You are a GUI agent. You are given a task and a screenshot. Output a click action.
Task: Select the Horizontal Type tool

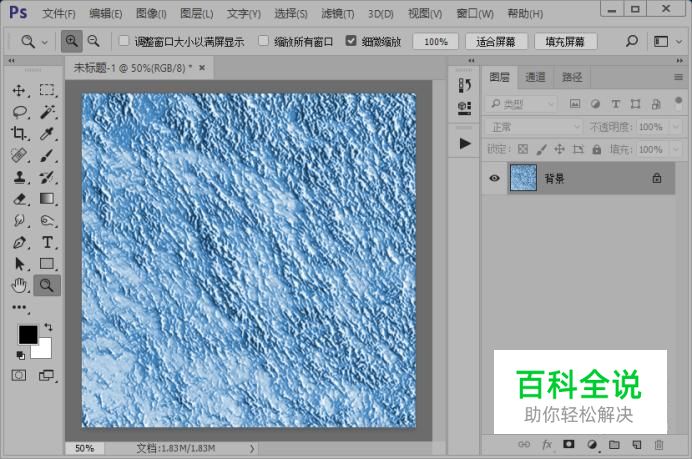(x=47, y=242)
